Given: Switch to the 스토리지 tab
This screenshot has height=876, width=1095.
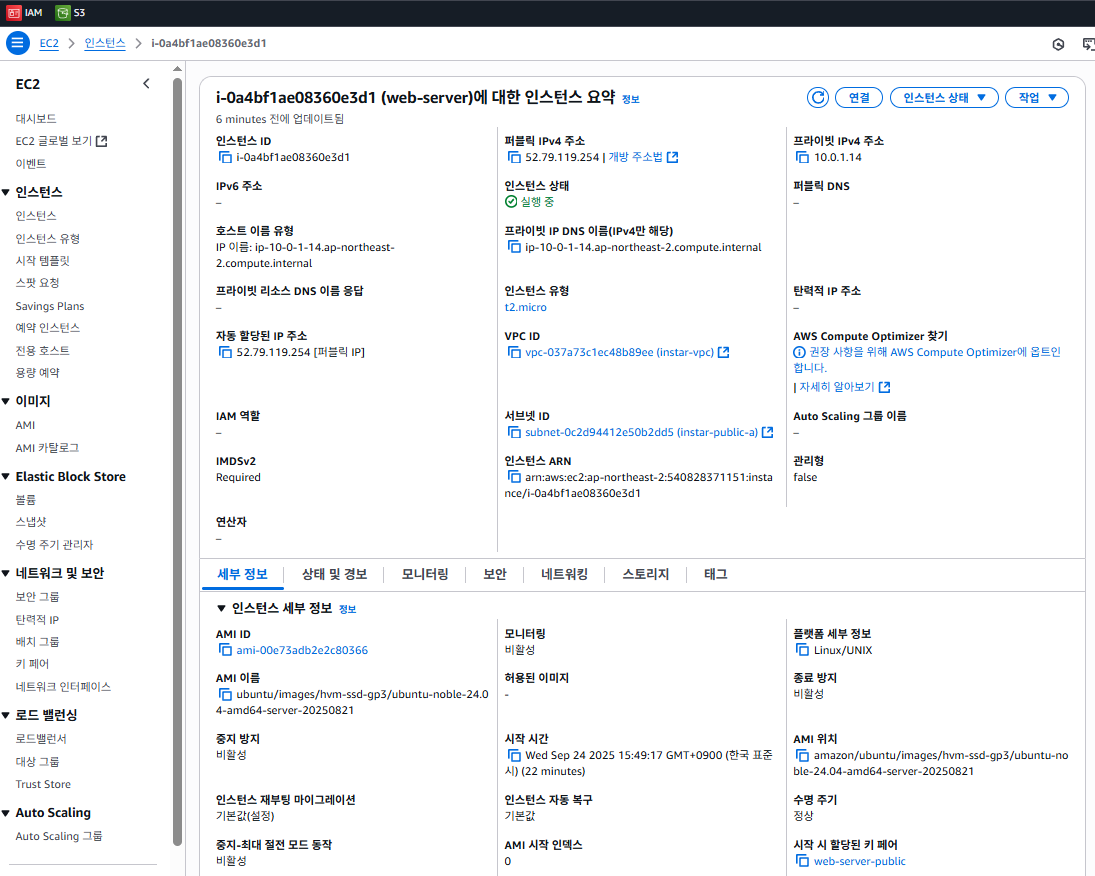Looking at the screenshot, I should point(645,574).
